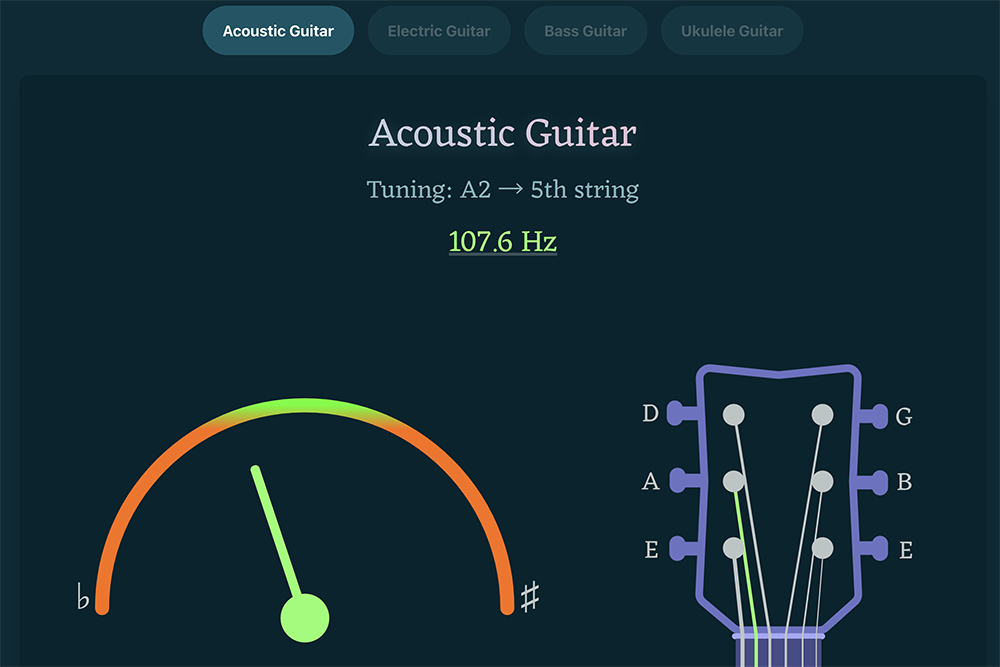Click the D string post on the headstock

[734, 414]
